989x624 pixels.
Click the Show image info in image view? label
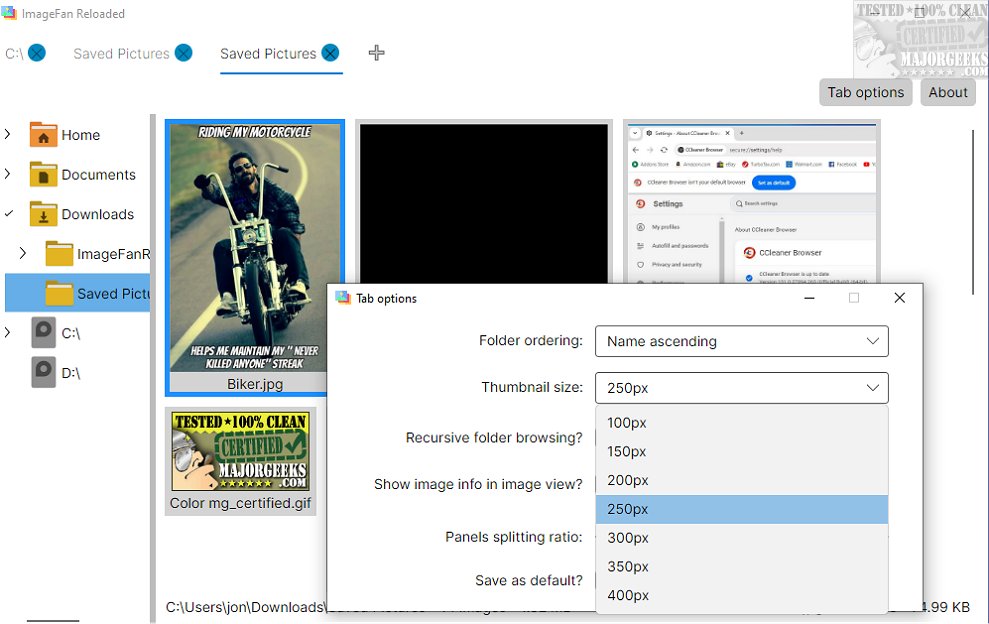[478, 485]
